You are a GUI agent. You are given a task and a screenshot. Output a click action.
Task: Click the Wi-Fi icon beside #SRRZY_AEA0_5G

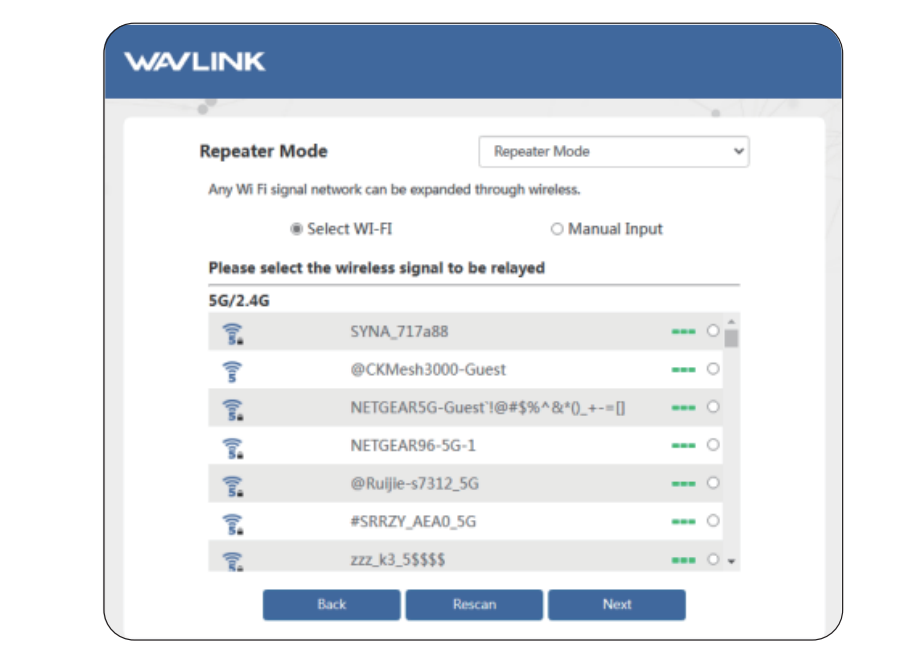(x=233, y=523)
